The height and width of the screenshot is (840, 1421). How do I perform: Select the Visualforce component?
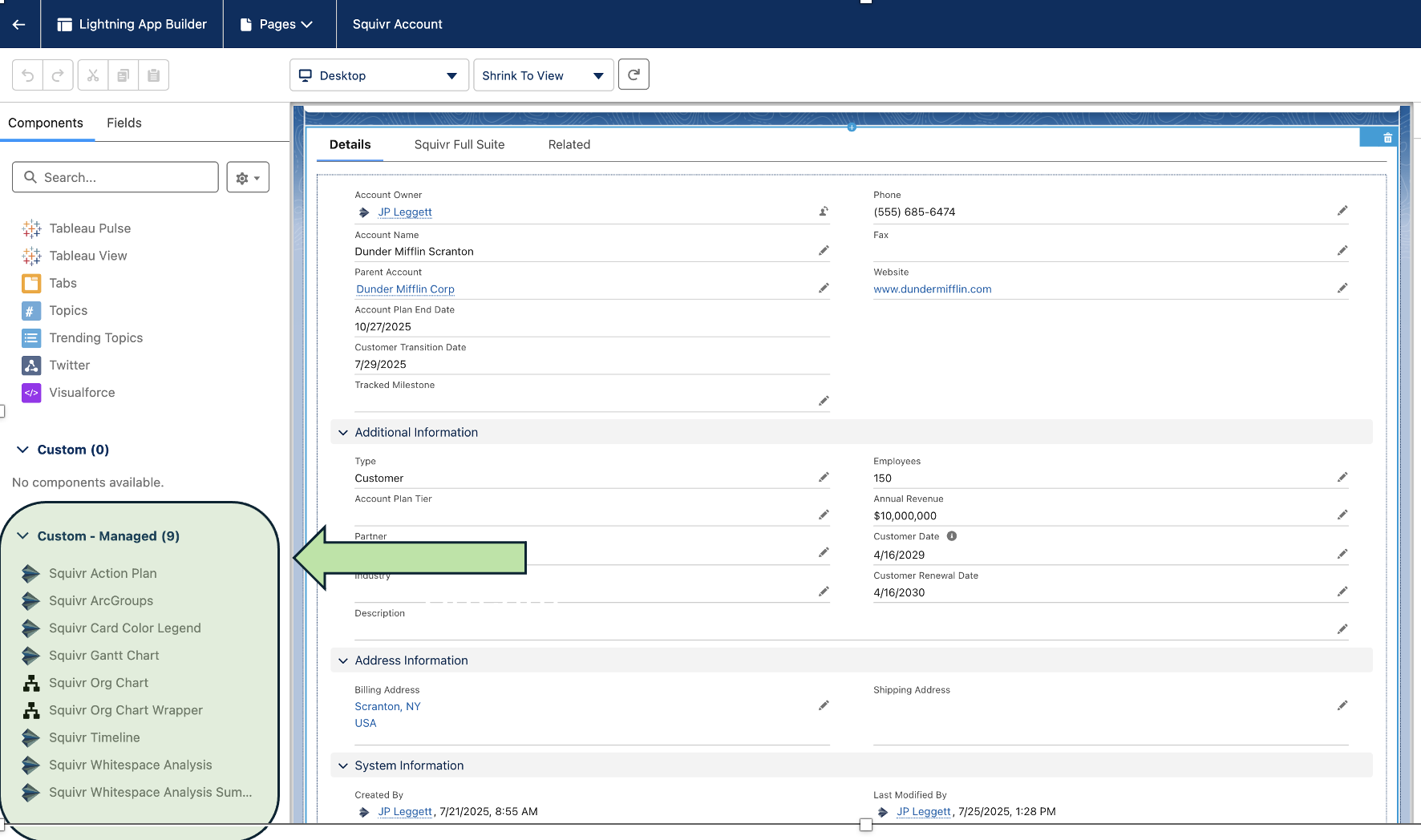coord(82,392)
